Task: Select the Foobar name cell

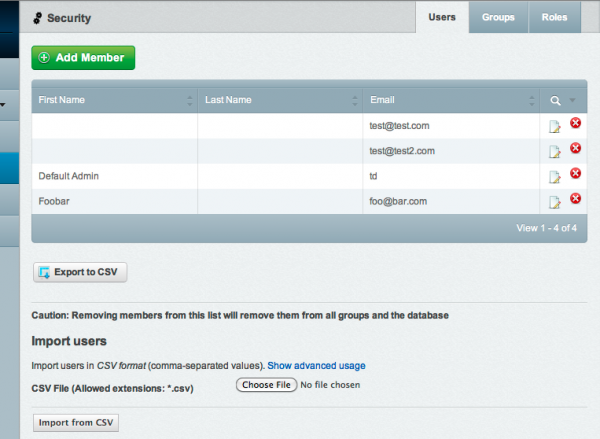Action: (114, 201)
